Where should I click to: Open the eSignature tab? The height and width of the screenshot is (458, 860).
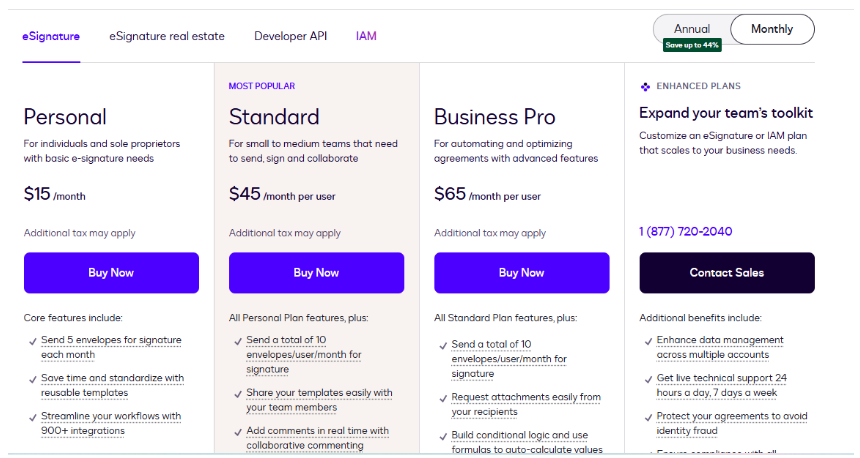(51, 36)
